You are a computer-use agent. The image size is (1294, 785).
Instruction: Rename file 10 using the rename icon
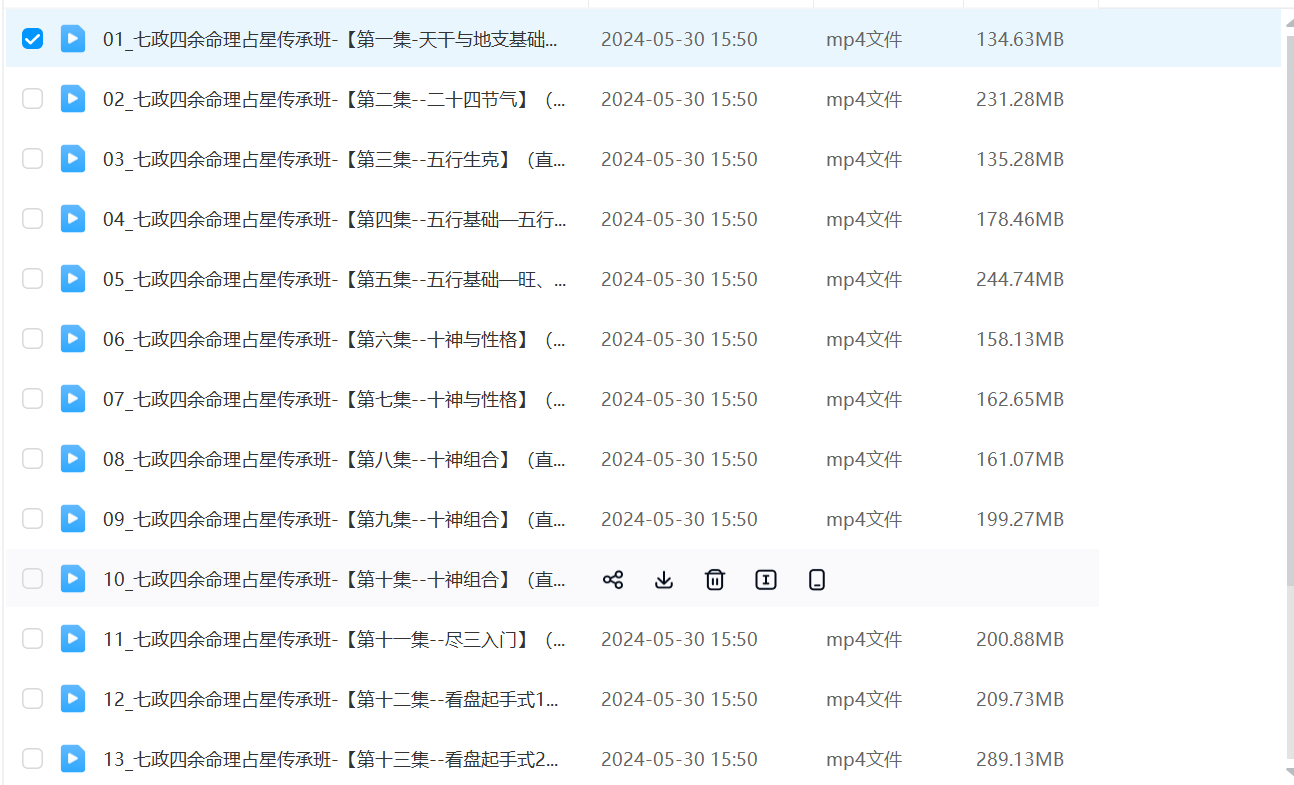766,579
